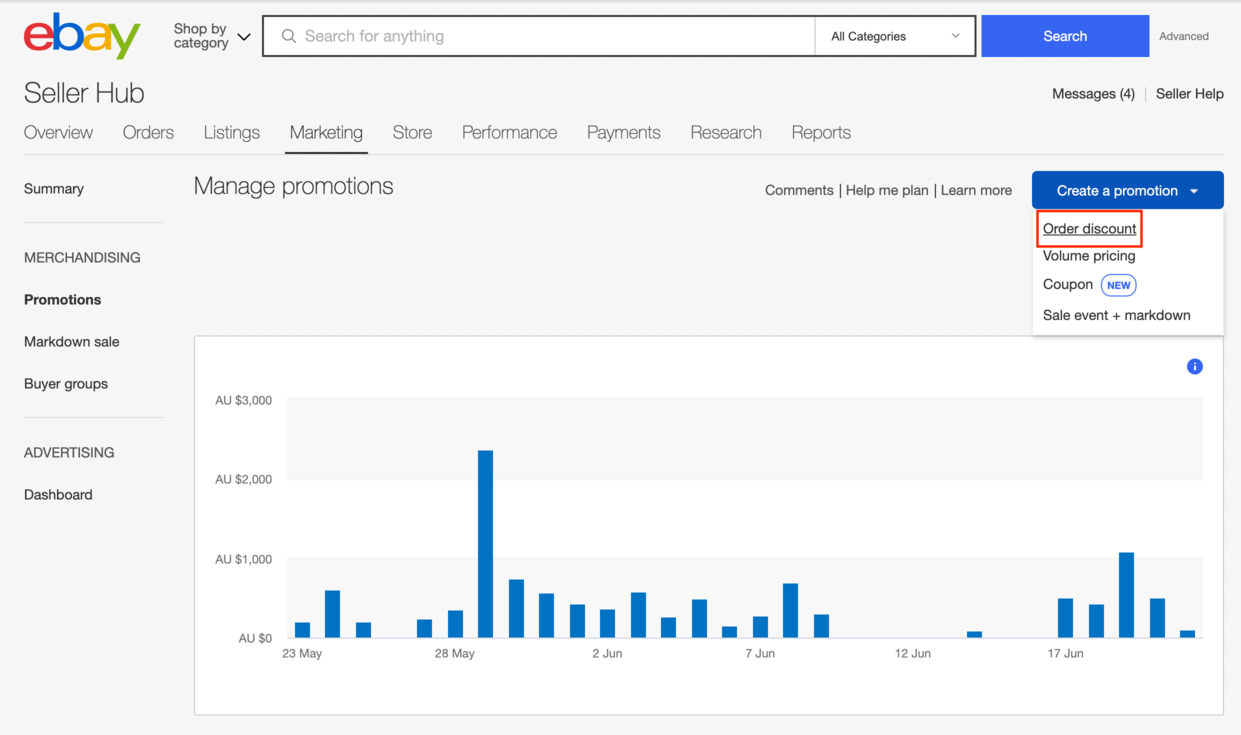Open the Shop by category dropdown
The width and height of the screenshot is (1241, 735).
click(211, 36)
